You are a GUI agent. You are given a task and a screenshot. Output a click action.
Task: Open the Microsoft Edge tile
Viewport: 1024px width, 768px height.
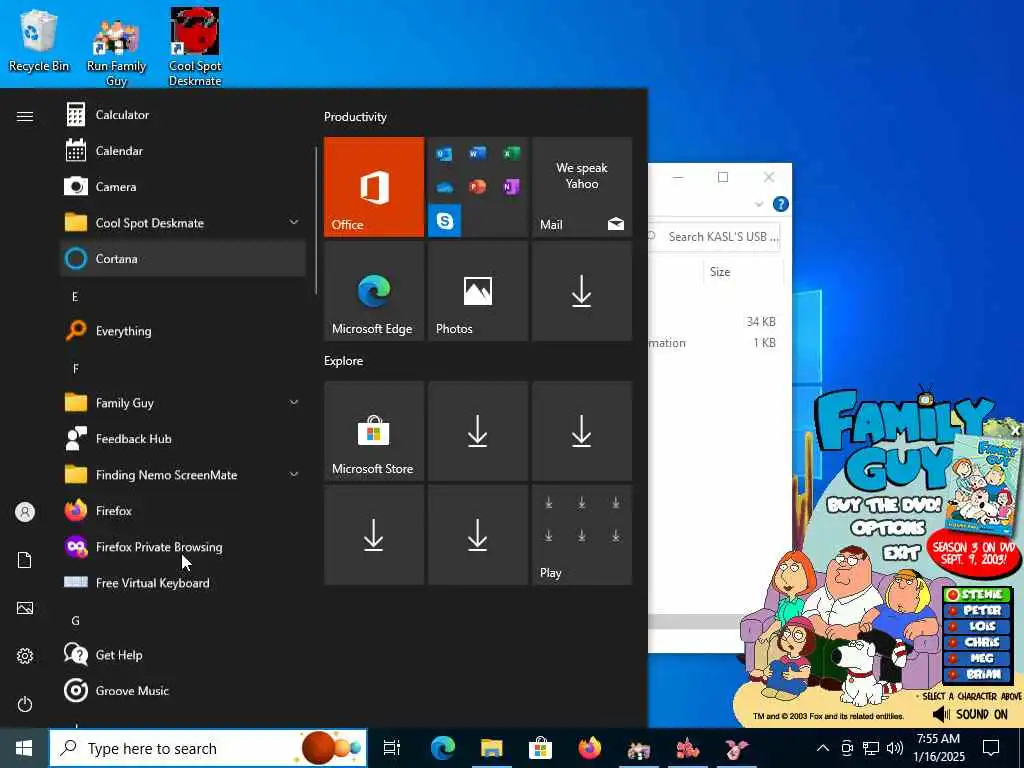point(374,291)
